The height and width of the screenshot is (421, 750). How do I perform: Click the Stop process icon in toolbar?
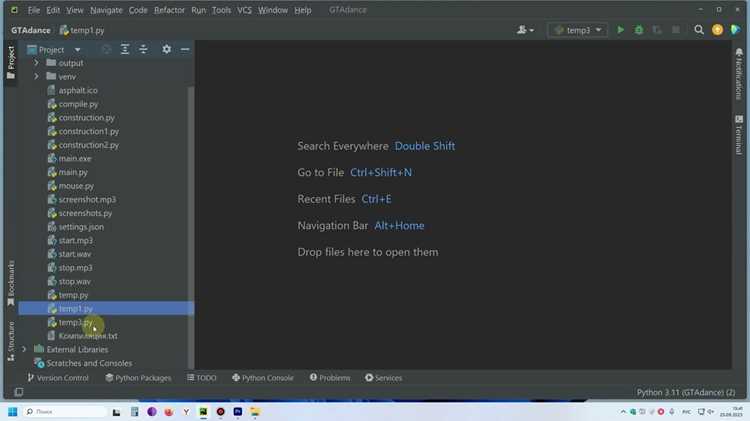[x=675, y=30]
